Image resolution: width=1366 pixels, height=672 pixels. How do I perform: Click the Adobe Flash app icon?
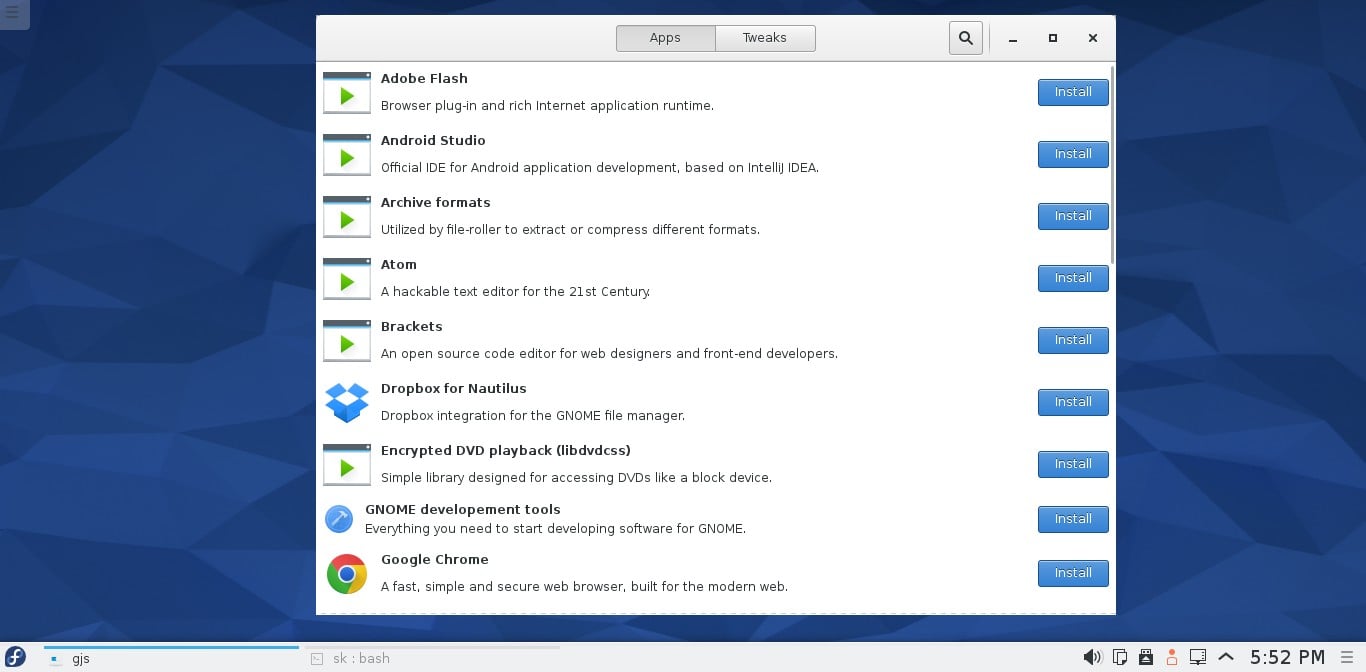tap(347, 92)
